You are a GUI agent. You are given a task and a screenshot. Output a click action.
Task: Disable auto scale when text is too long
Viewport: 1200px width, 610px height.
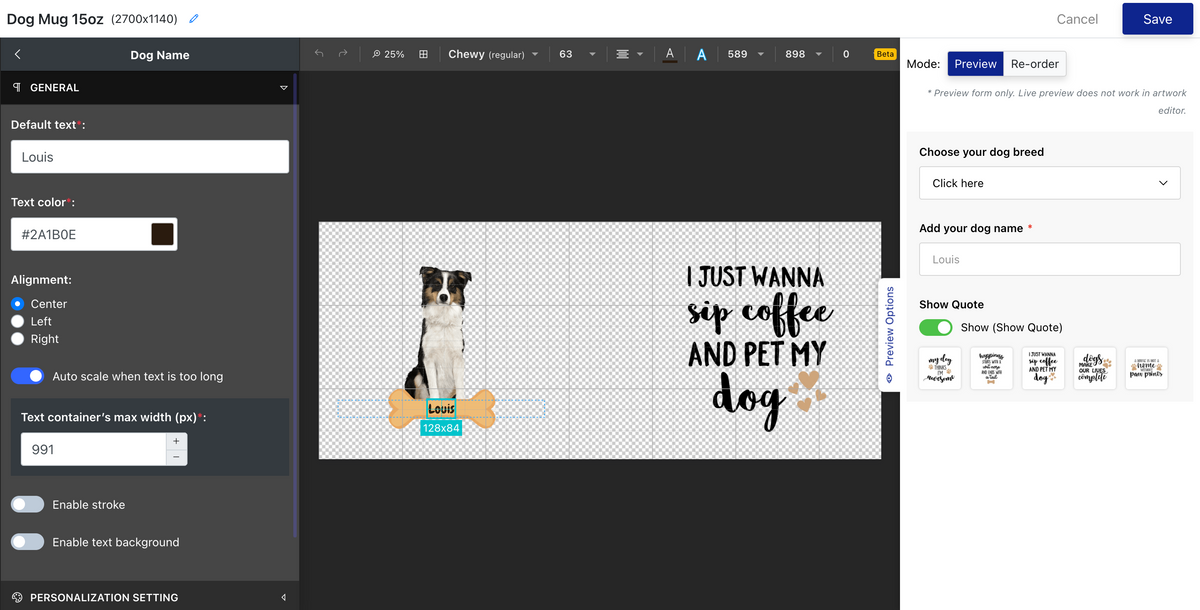pos(28,376)
